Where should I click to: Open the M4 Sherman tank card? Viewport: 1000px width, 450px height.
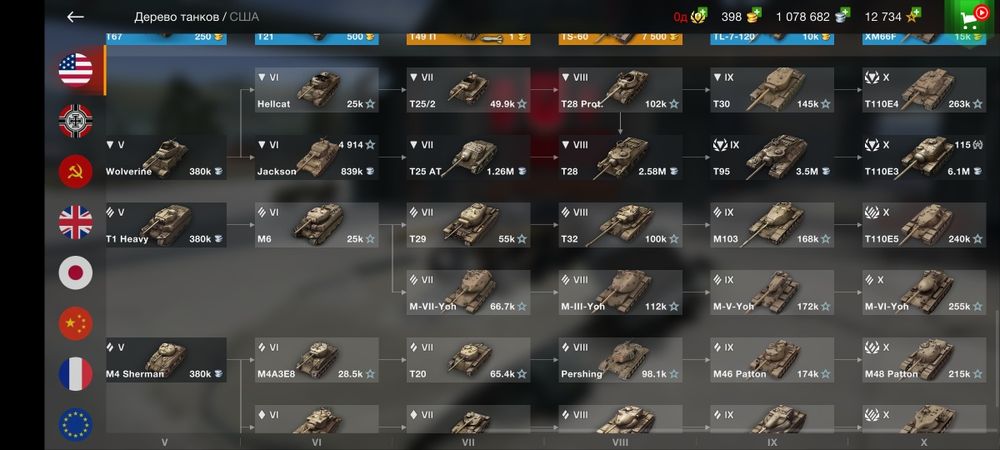166,360
